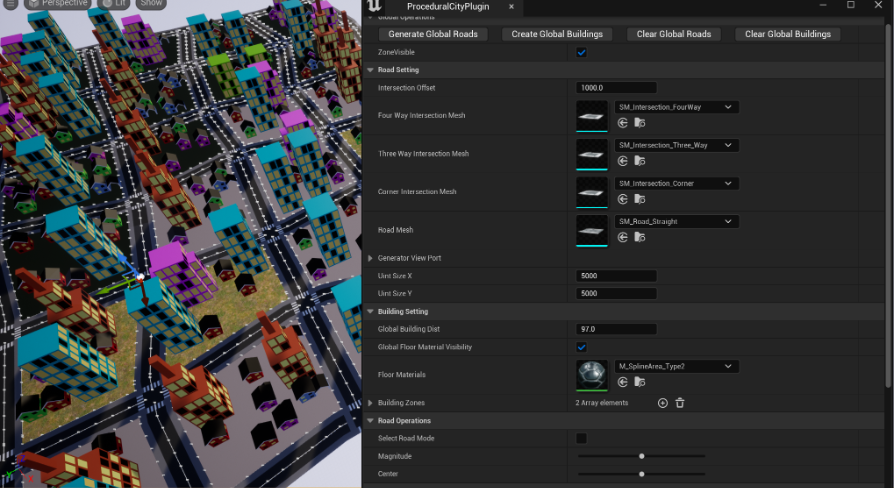Browse to Floor Materials asset
Screen dimensions: 894x488
coord(640,382)
